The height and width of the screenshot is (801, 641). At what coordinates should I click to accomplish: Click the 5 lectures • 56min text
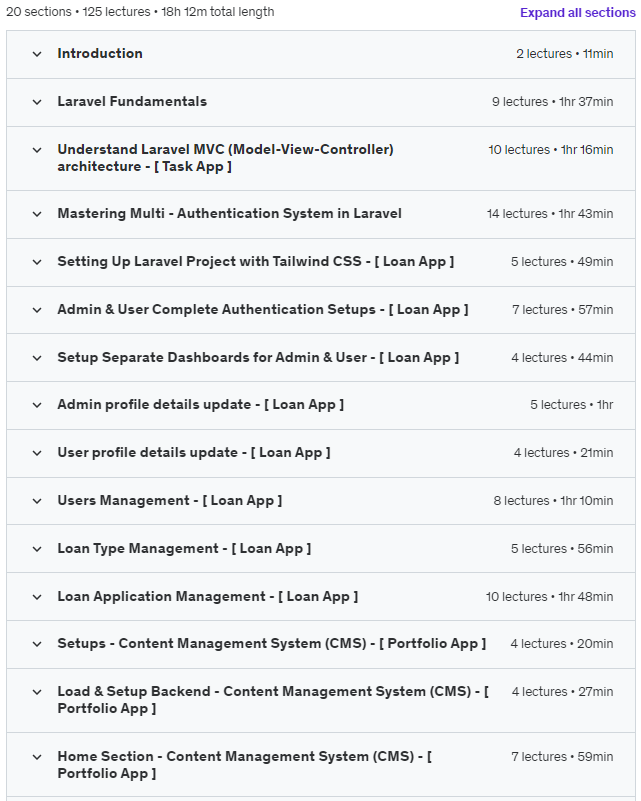pos(562,549)
